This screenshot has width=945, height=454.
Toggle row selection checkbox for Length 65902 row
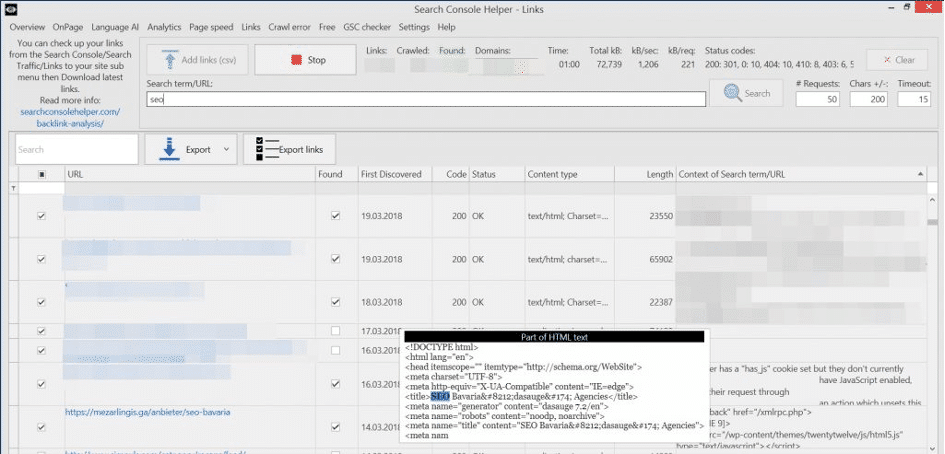pos(42,259)
